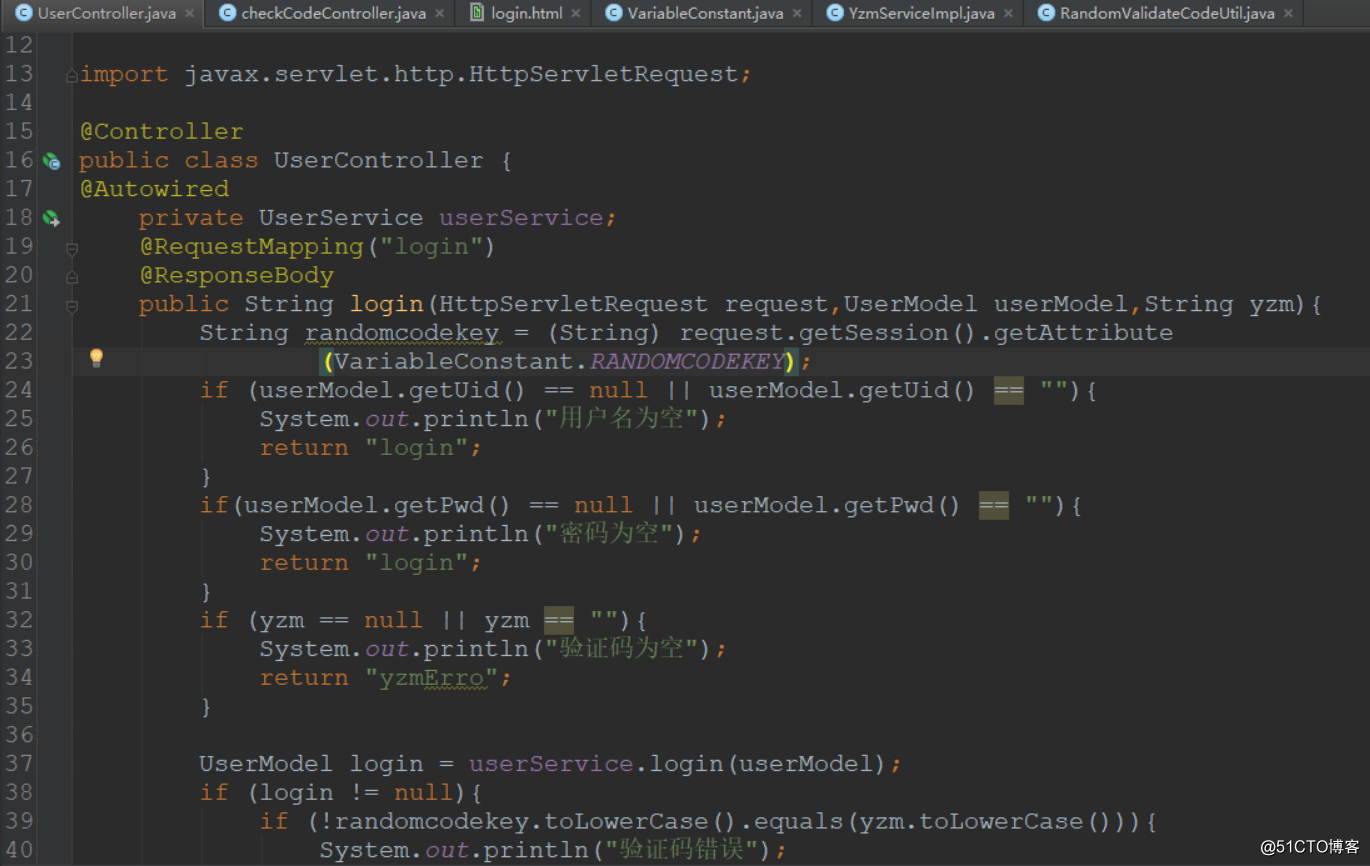Toggle the fold marker beside @RequestMapping line

click(71, 247)
